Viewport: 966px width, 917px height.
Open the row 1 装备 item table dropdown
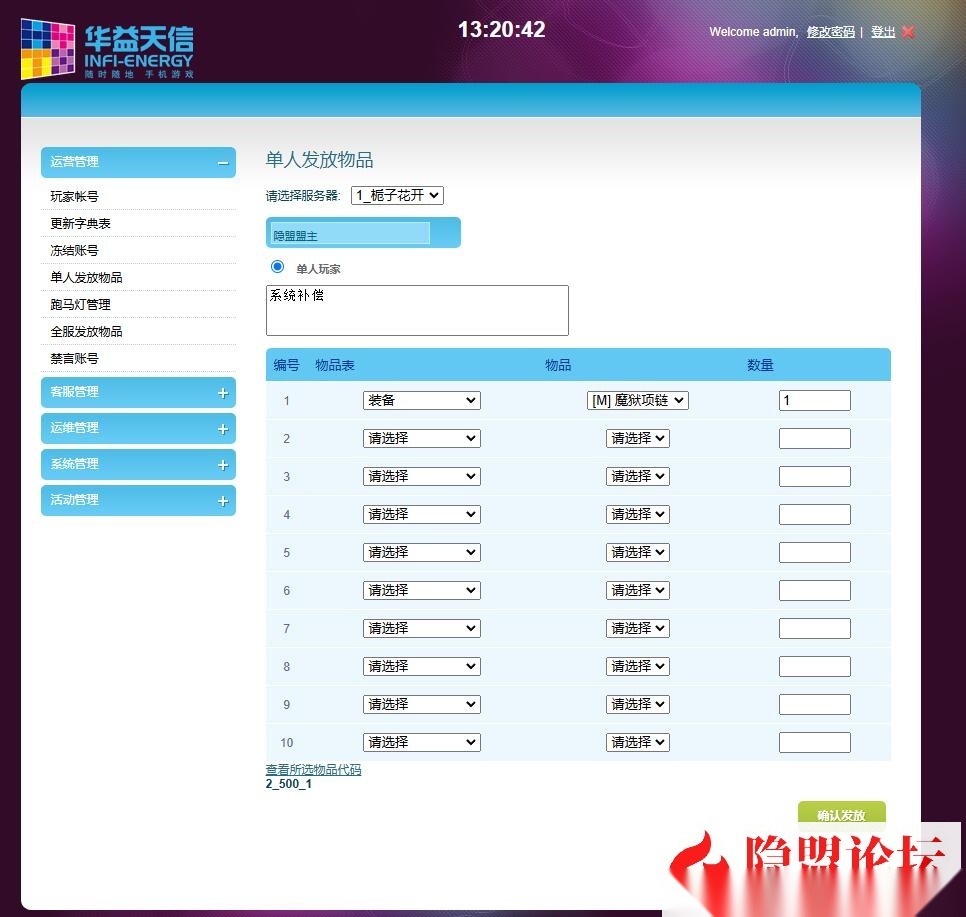[x=421, y=401]
